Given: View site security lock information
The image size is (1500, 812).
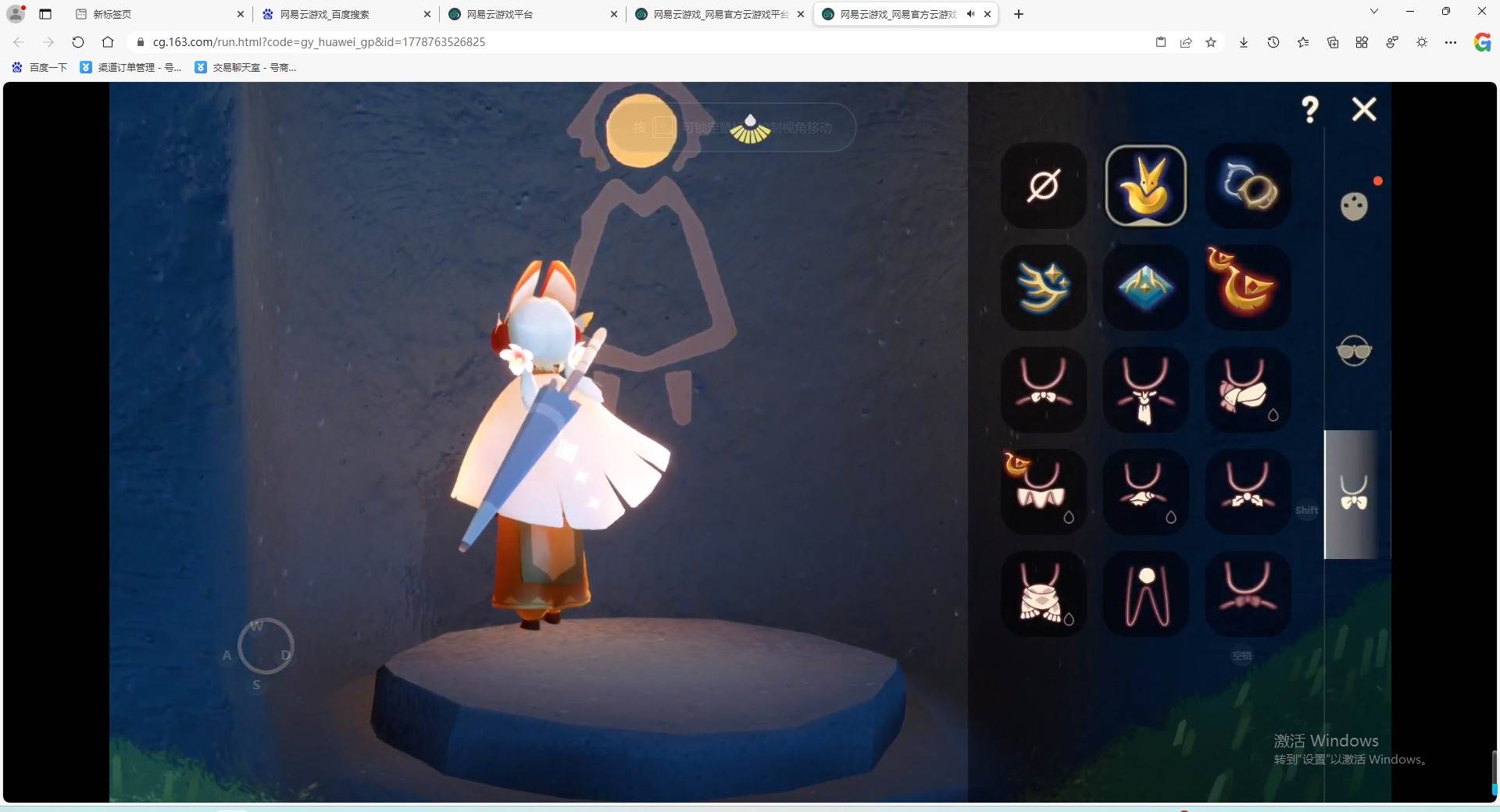Looking at the screenshot, I should (141, 42).
